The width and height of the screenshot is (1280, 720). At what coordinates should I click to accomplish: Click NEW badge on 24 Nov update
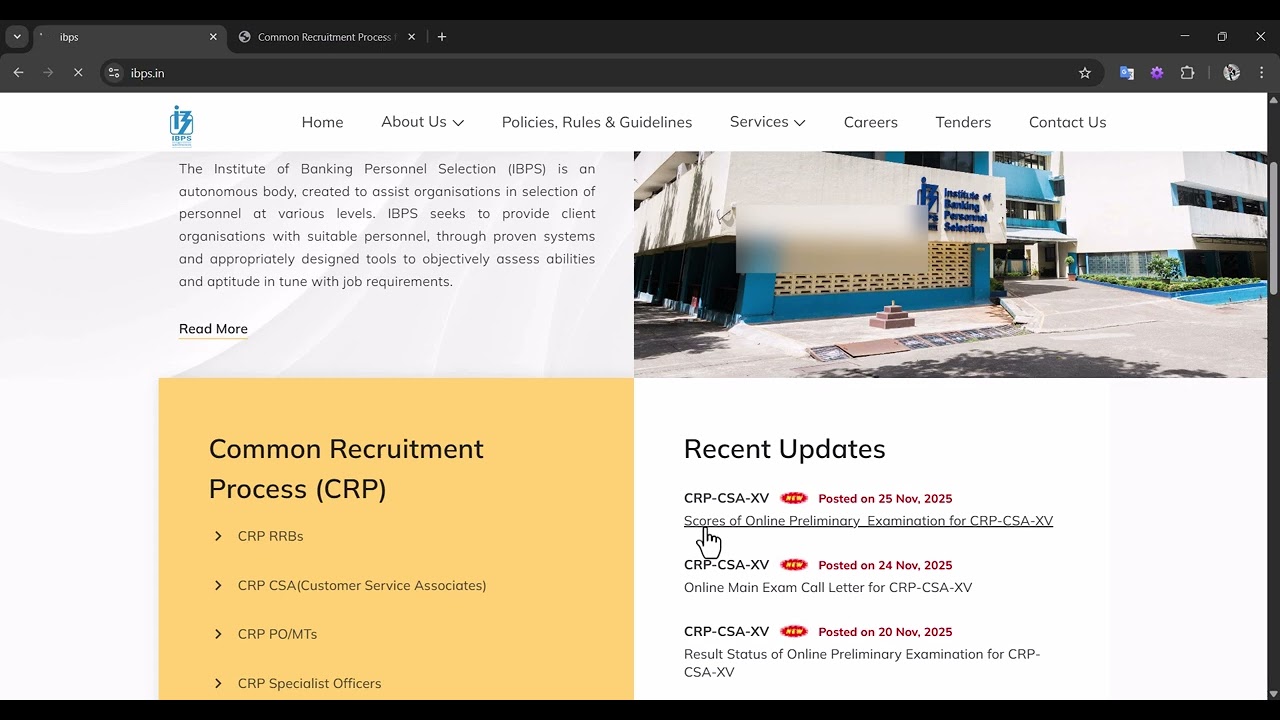794,565
